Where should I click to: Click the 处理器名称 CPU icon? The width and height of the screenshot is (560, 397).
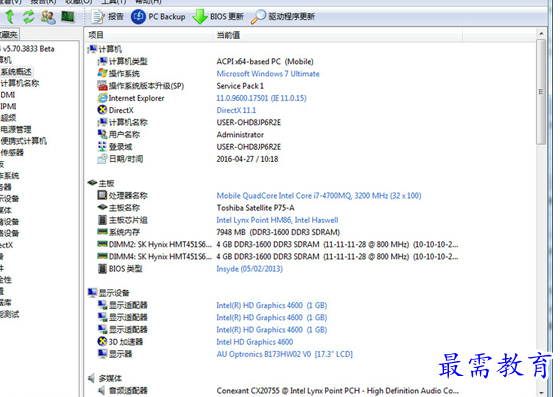tap(102, 195)
